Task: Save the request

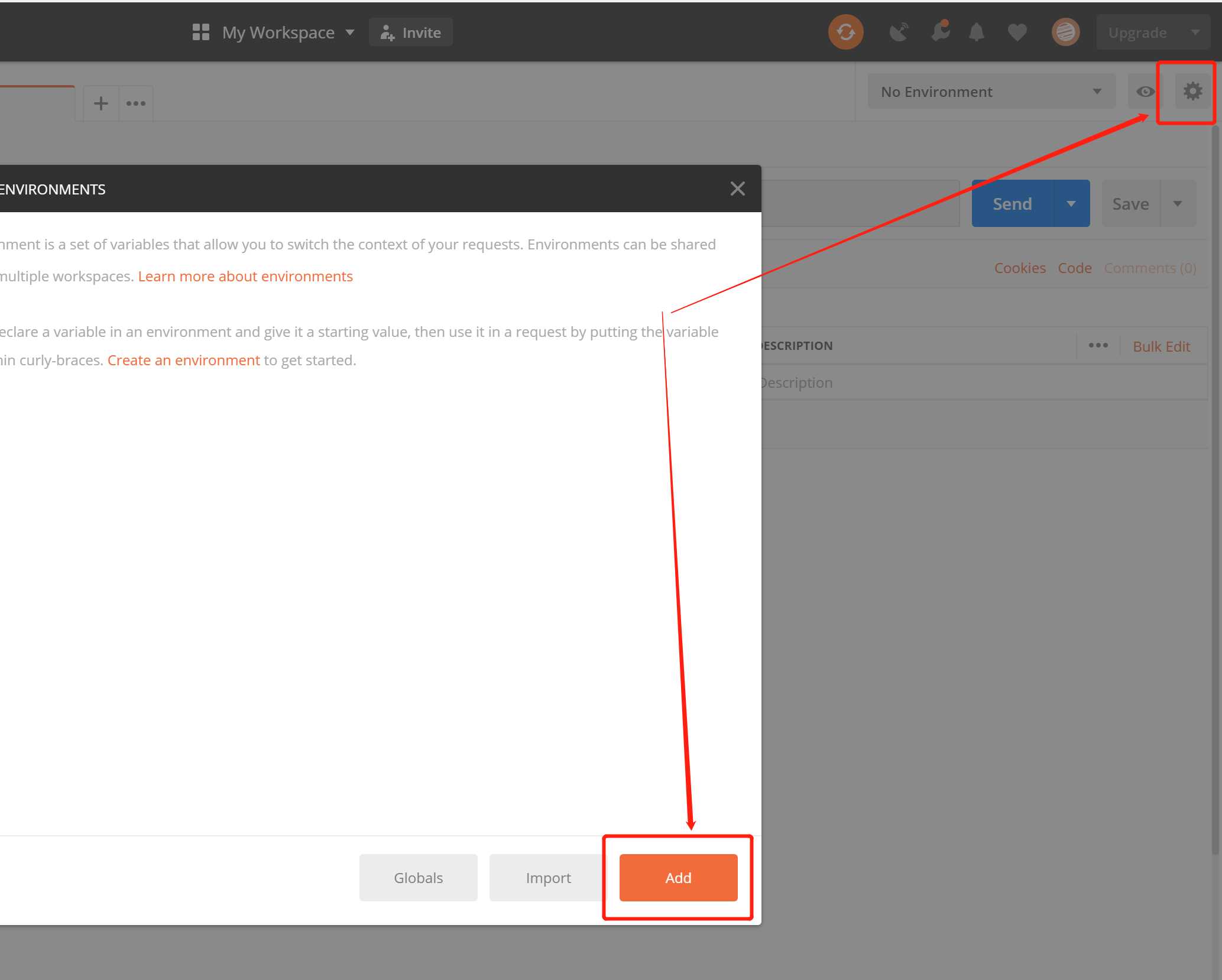Action: [x=1130, y=204]
